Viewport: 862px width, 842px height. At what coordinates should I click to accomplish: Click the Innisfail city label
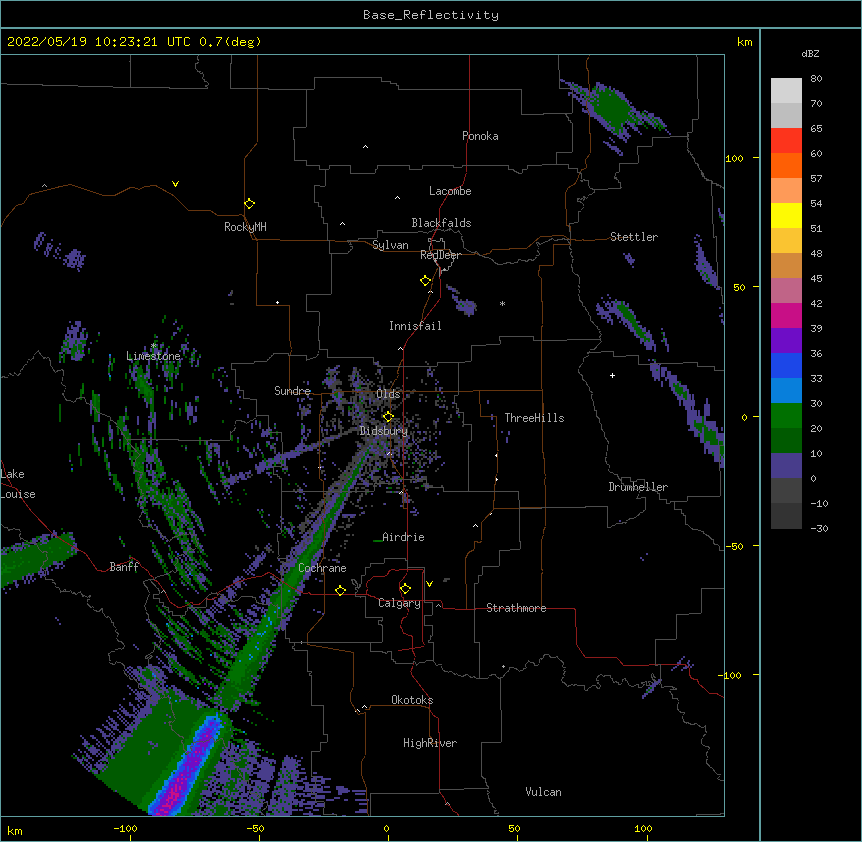(415, 326)
